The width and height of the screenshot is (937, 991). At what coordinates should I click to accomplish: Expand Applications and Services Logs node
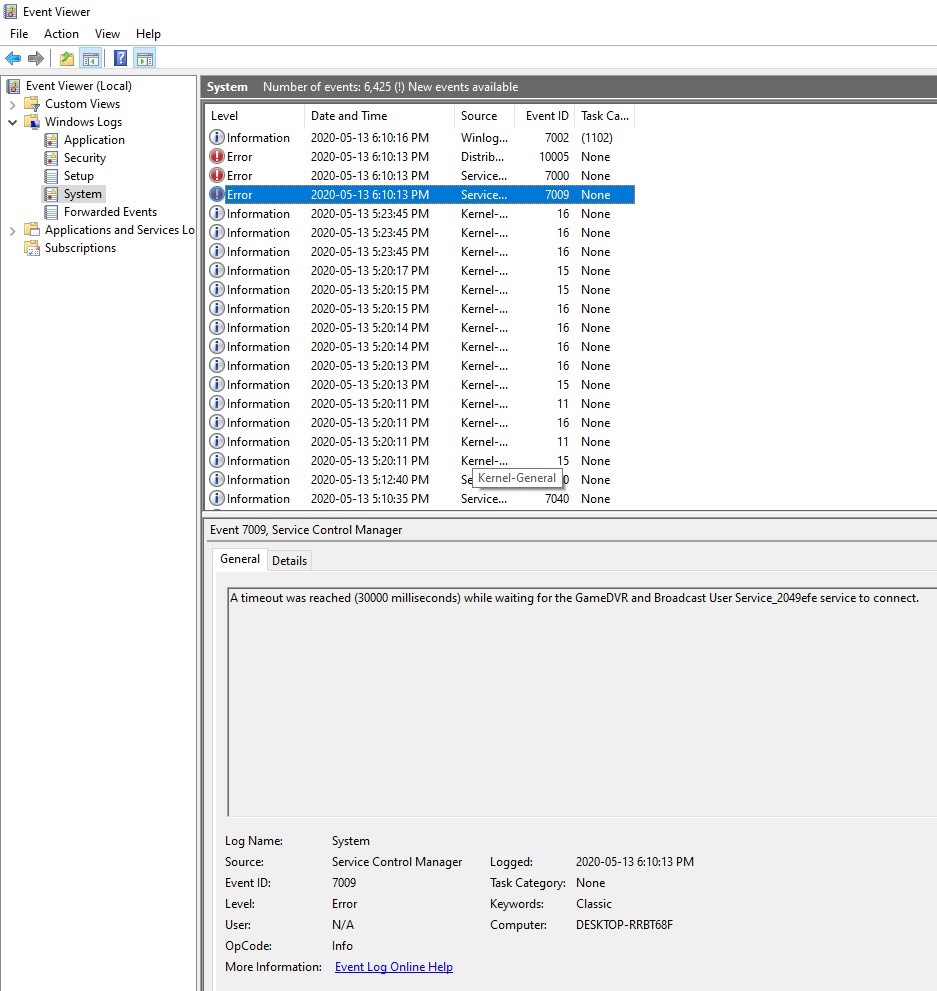click(x=12, y=230)
